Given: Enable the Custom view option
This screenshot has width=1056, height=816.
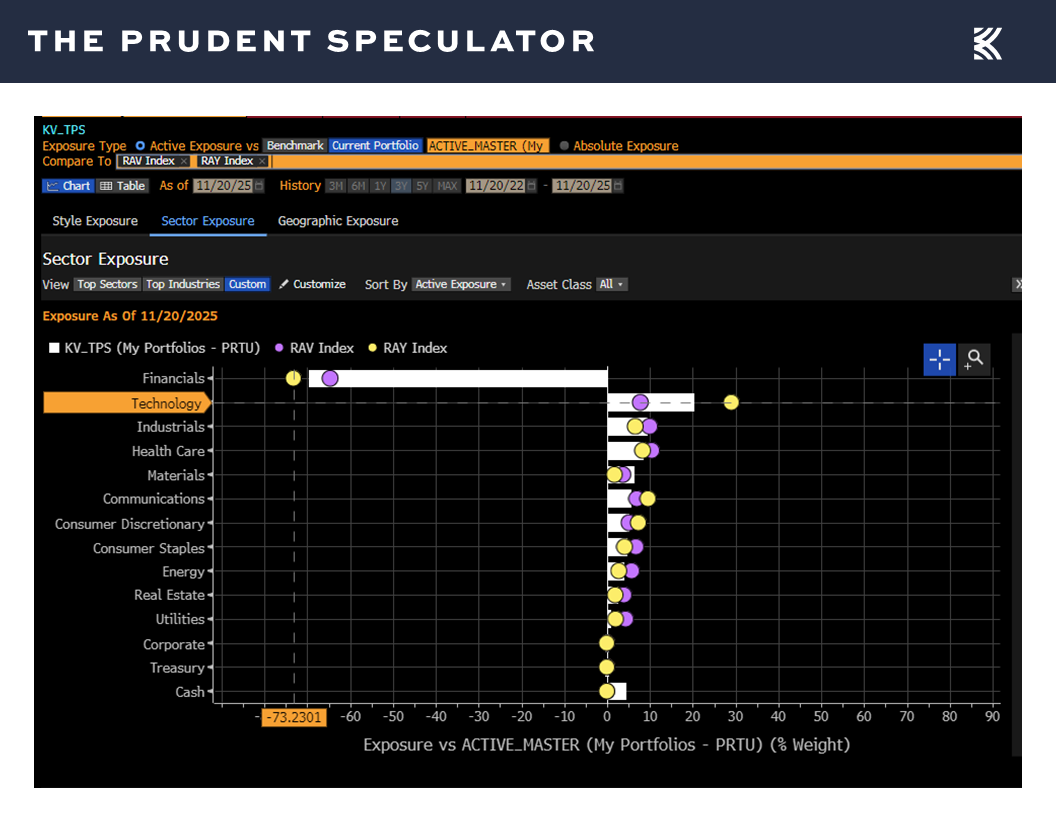Looking at the screenshot, I should click(x=247, y=284).
